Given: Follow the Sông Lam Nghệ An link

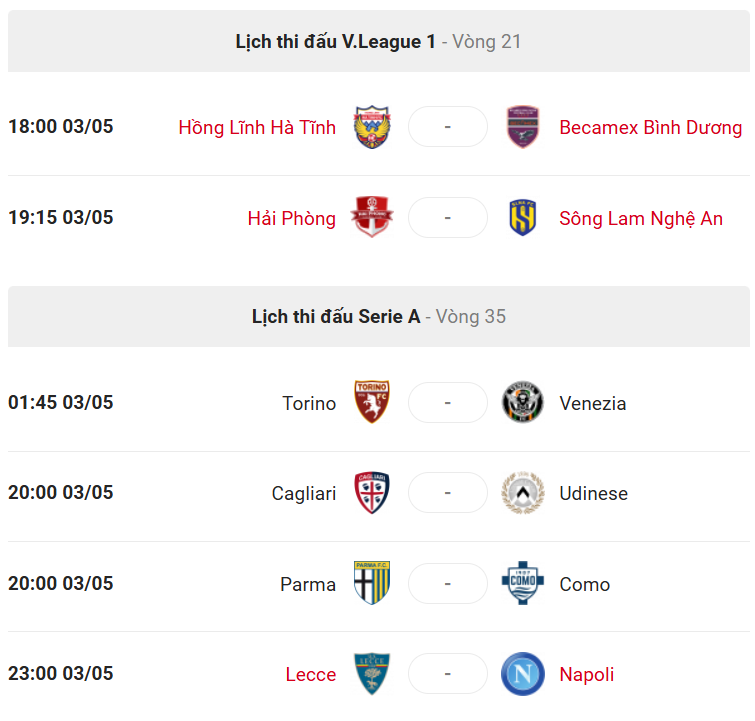Looking at the screenshot, I should click(x=641, y=218).
